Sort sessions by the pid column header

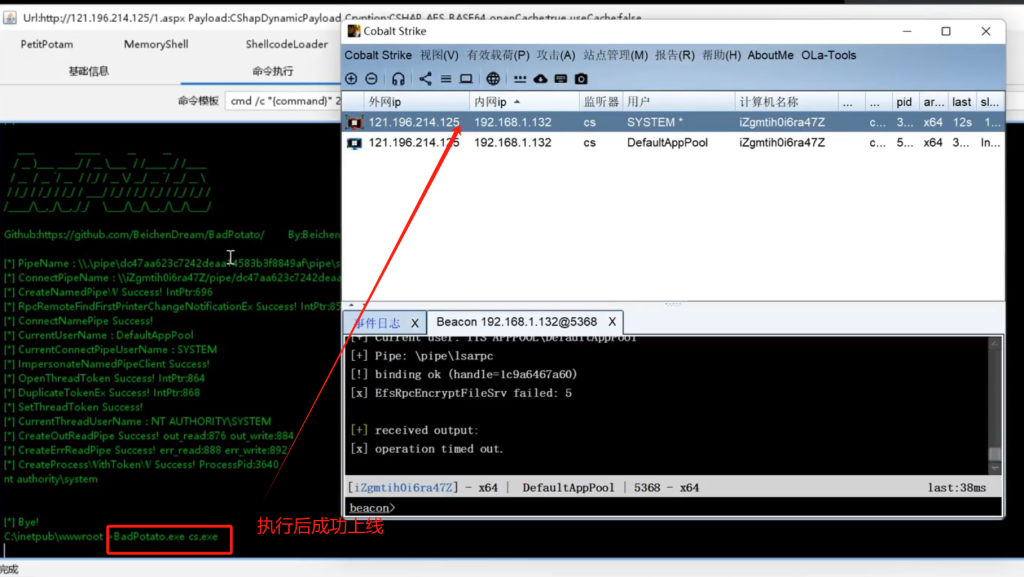click(x=904, y=102)
